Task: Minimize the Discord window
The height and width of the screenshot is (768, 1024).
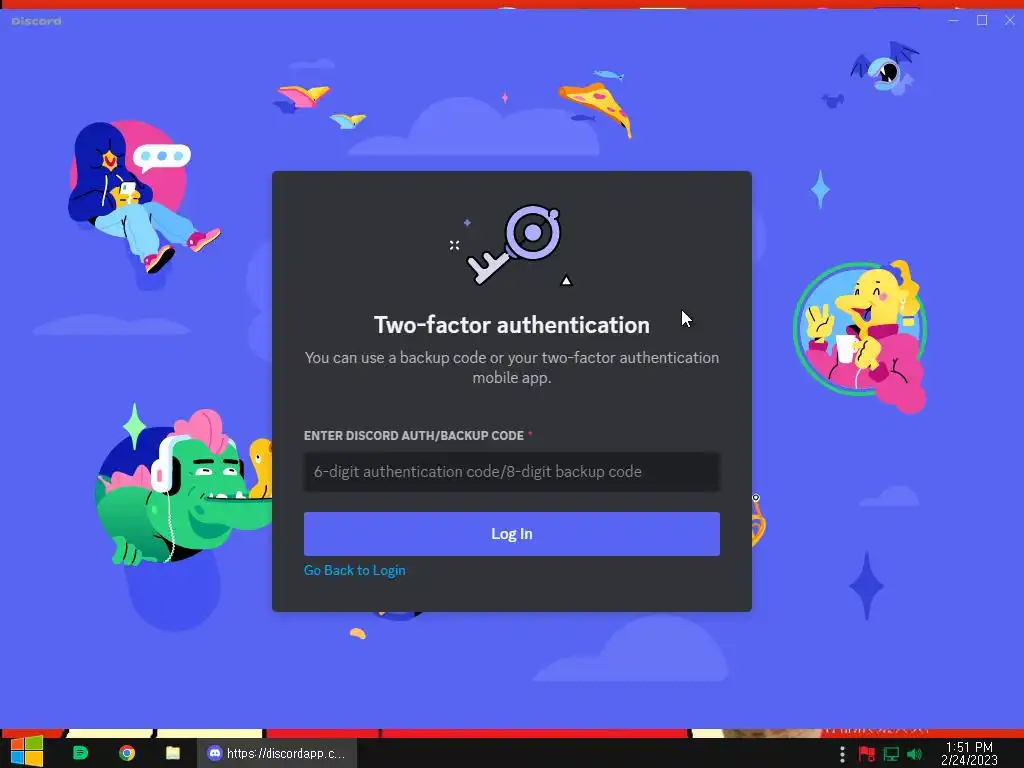Action: click(x=953, y=20)
